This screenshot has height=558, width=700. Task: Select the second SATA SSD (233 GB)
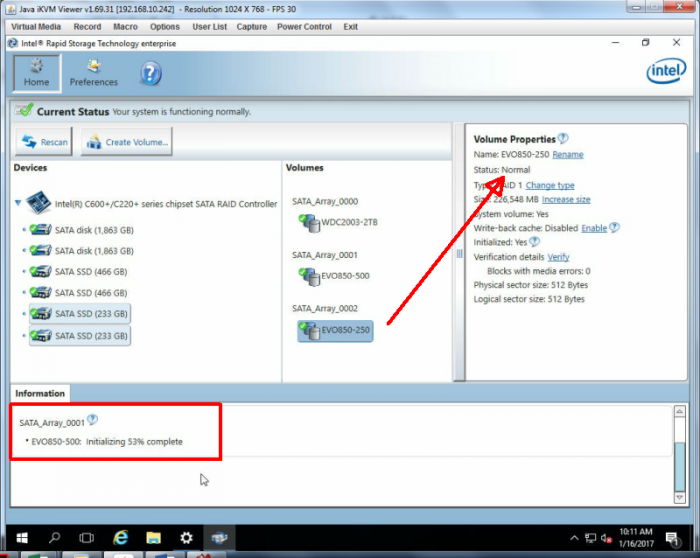tap(80, 335)
